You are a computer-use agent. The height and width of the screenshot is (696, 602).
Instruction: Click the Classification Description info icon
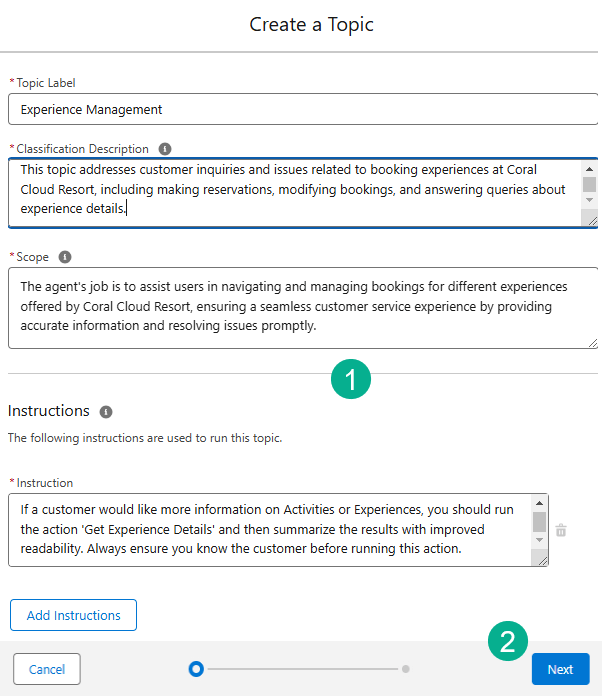click(x=165, y=149)
